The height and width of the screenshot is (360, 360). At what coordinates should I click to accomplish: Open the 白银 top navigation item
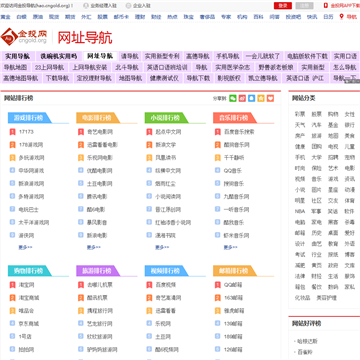21,17
